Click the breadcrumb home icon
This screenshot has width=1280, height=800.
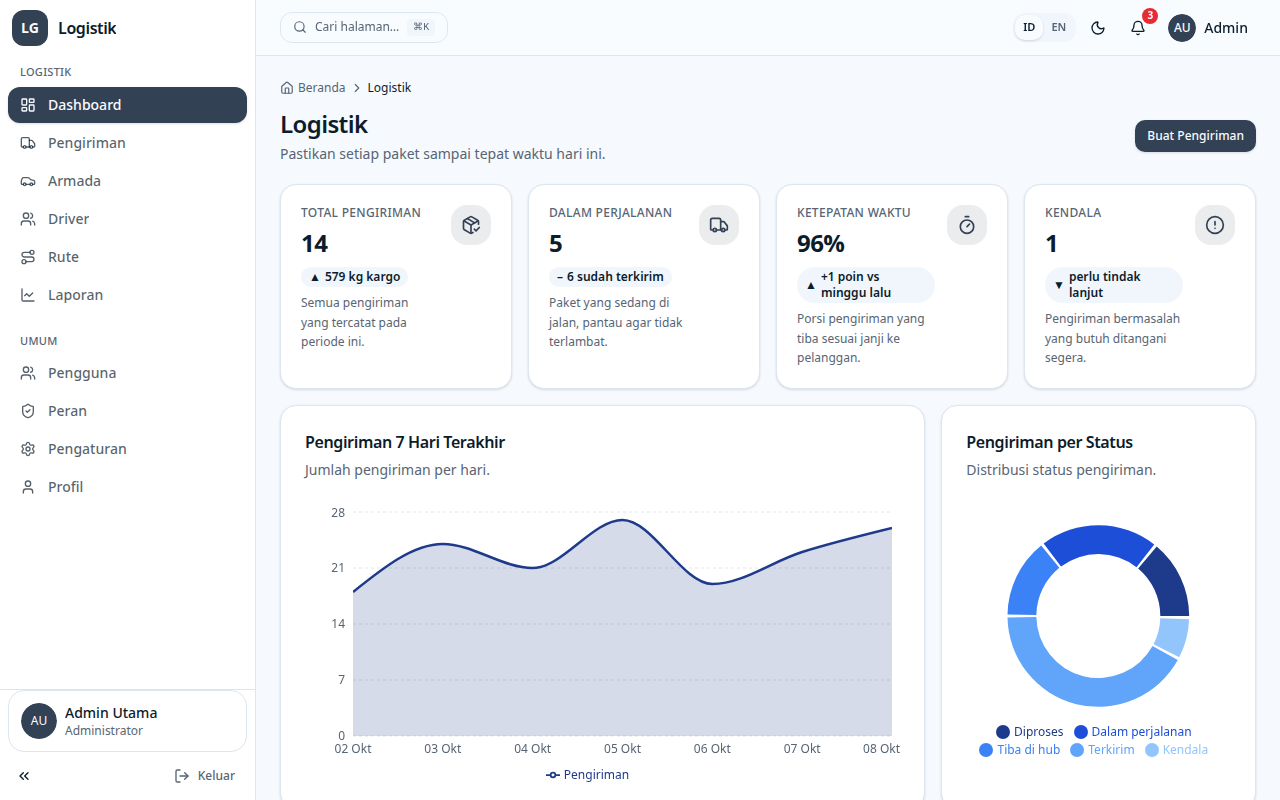(x=287, y=88)
